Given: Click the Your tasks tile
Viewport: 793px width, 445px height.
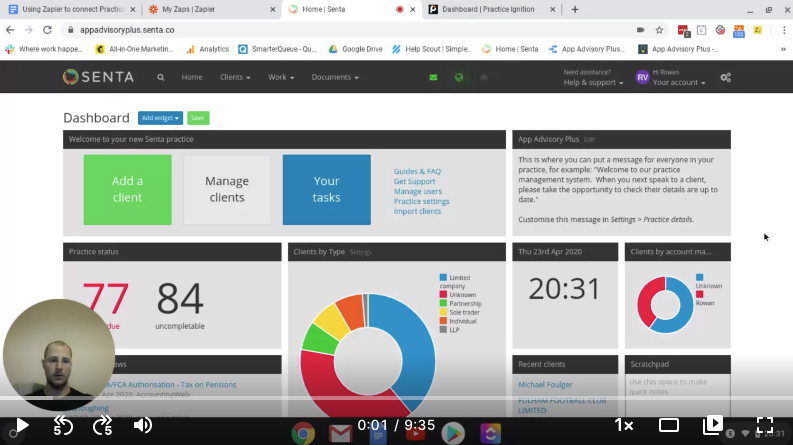Looking at the screenshot, I should (327, 190).
